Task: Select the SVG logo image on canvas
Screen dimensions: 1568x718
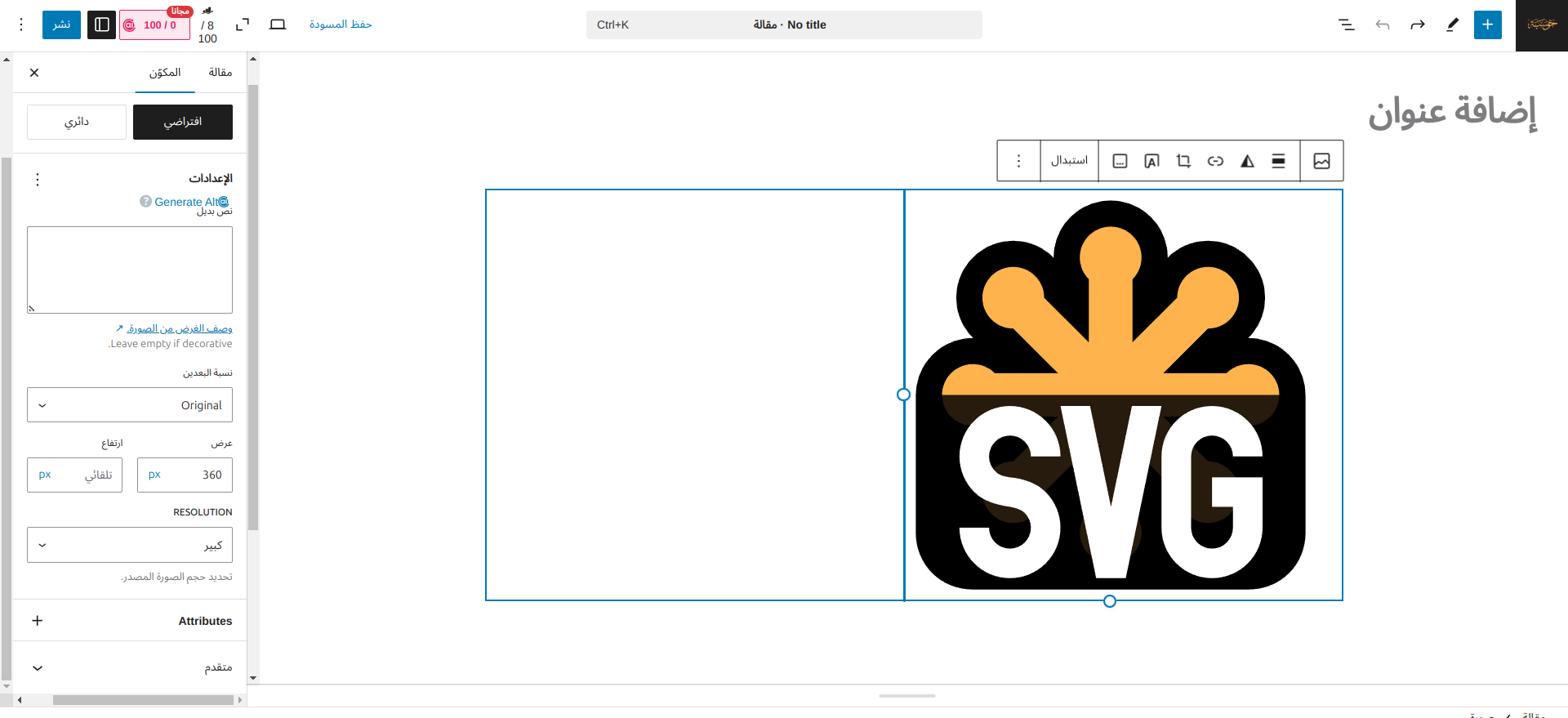Action: click(x=1111, y=395)
